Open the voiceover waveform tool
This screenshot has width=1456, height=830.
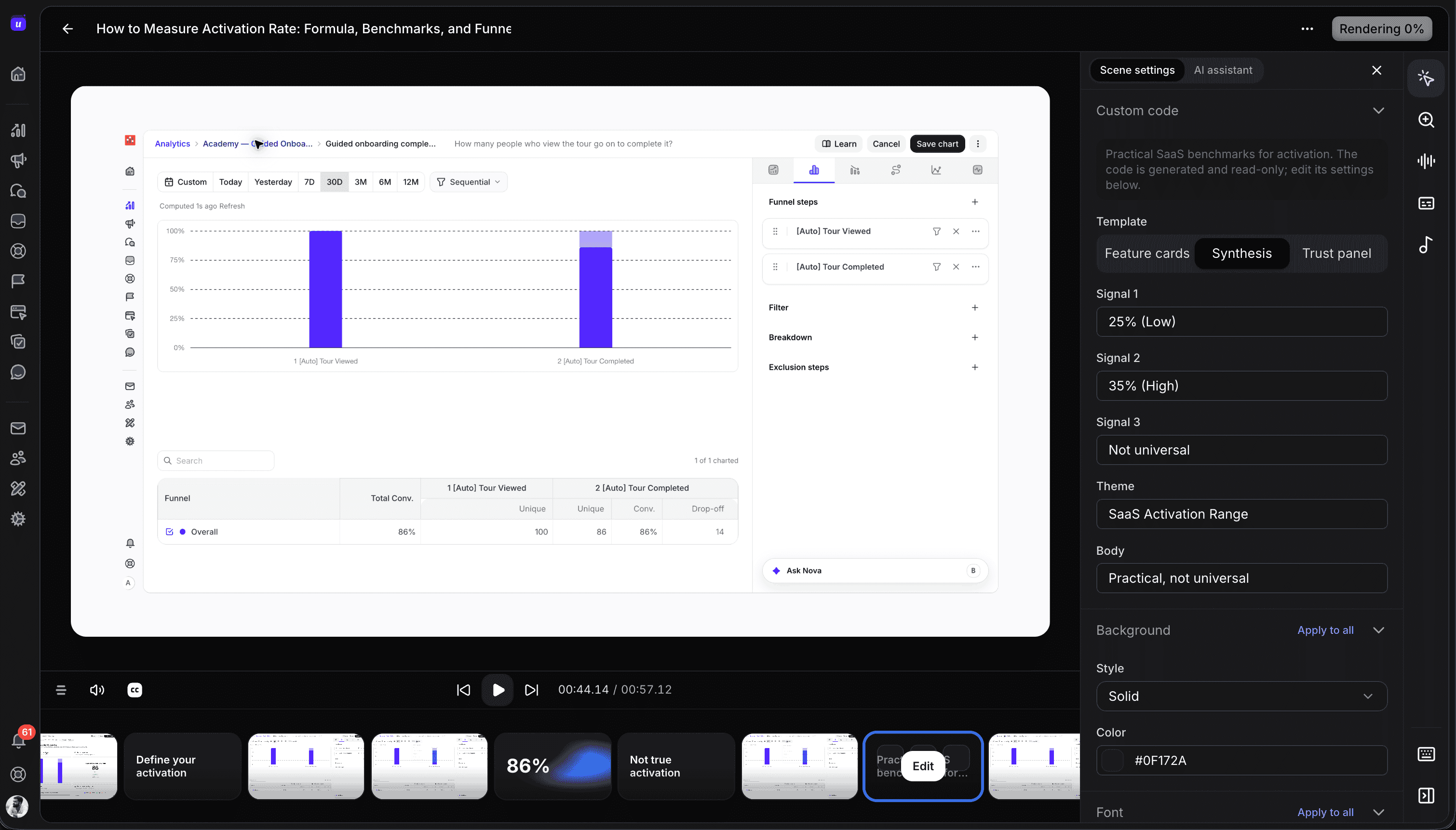click(1426, 161)
